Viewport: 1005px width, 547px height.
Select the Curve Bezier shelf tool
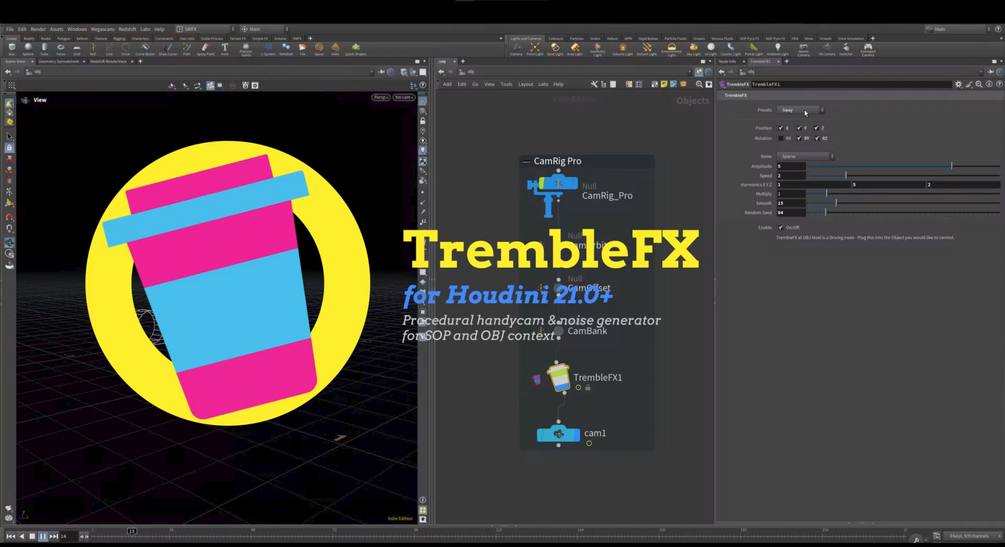(145, 49)
